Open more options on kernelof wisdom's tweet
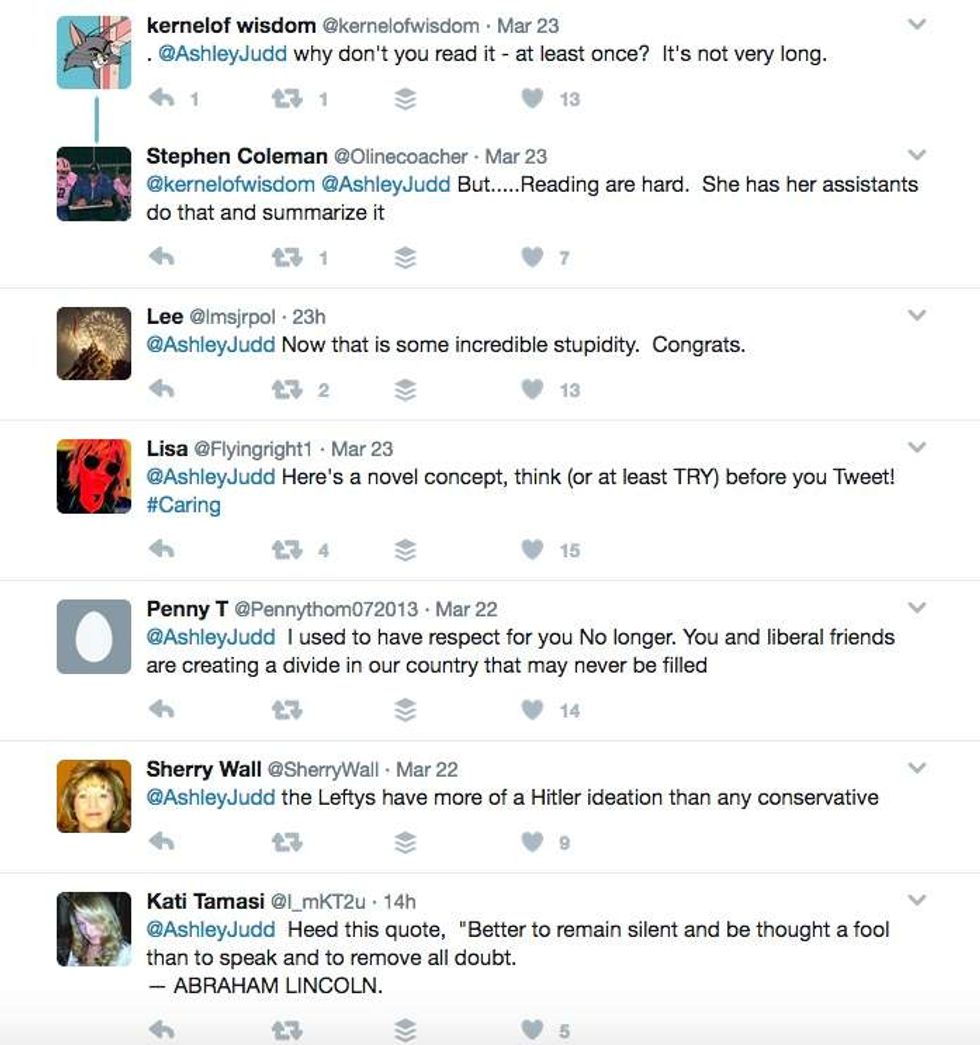 tap(917, 25)
